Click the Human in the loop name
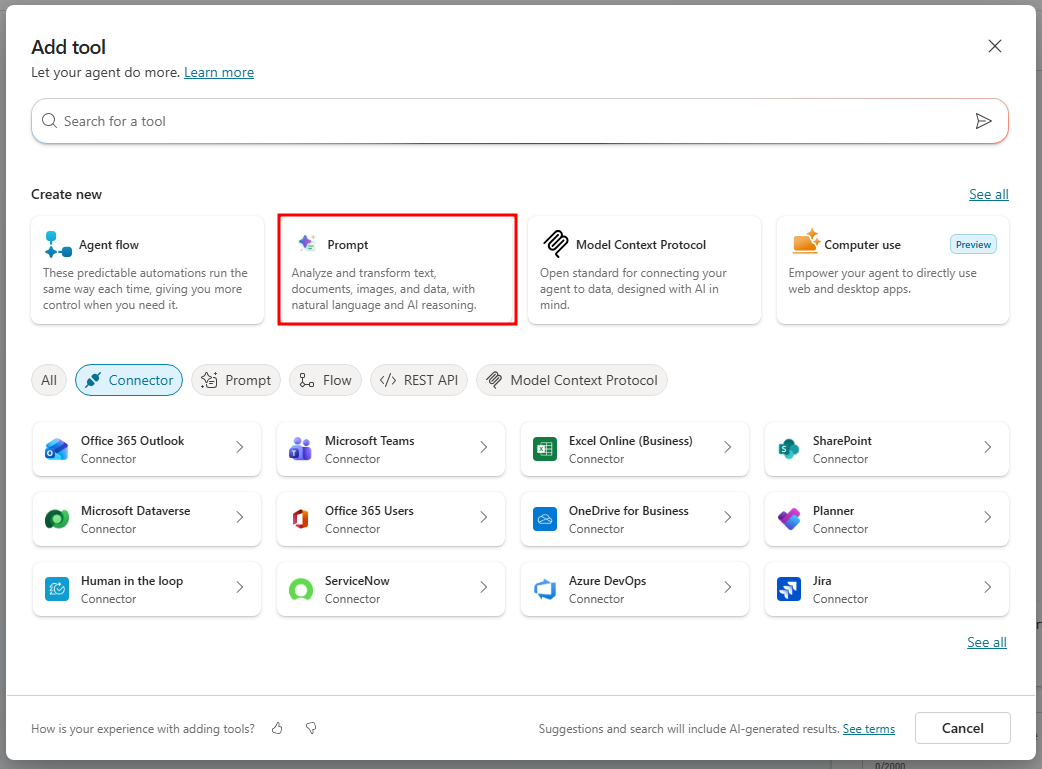This screenshot has height=769, width=1042. click(x=132, y=581)
